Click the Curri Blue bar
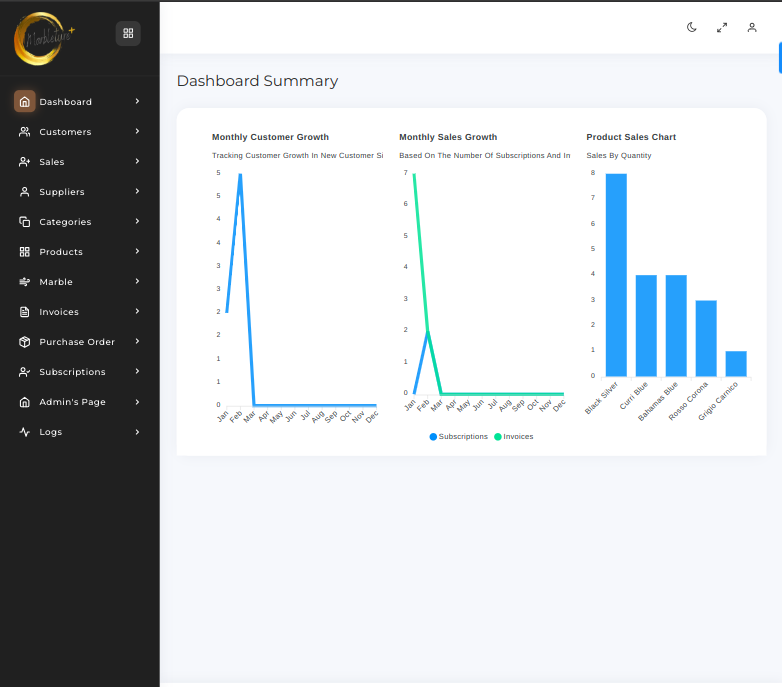This screenshot has height=687, width=782. [646, 326]
